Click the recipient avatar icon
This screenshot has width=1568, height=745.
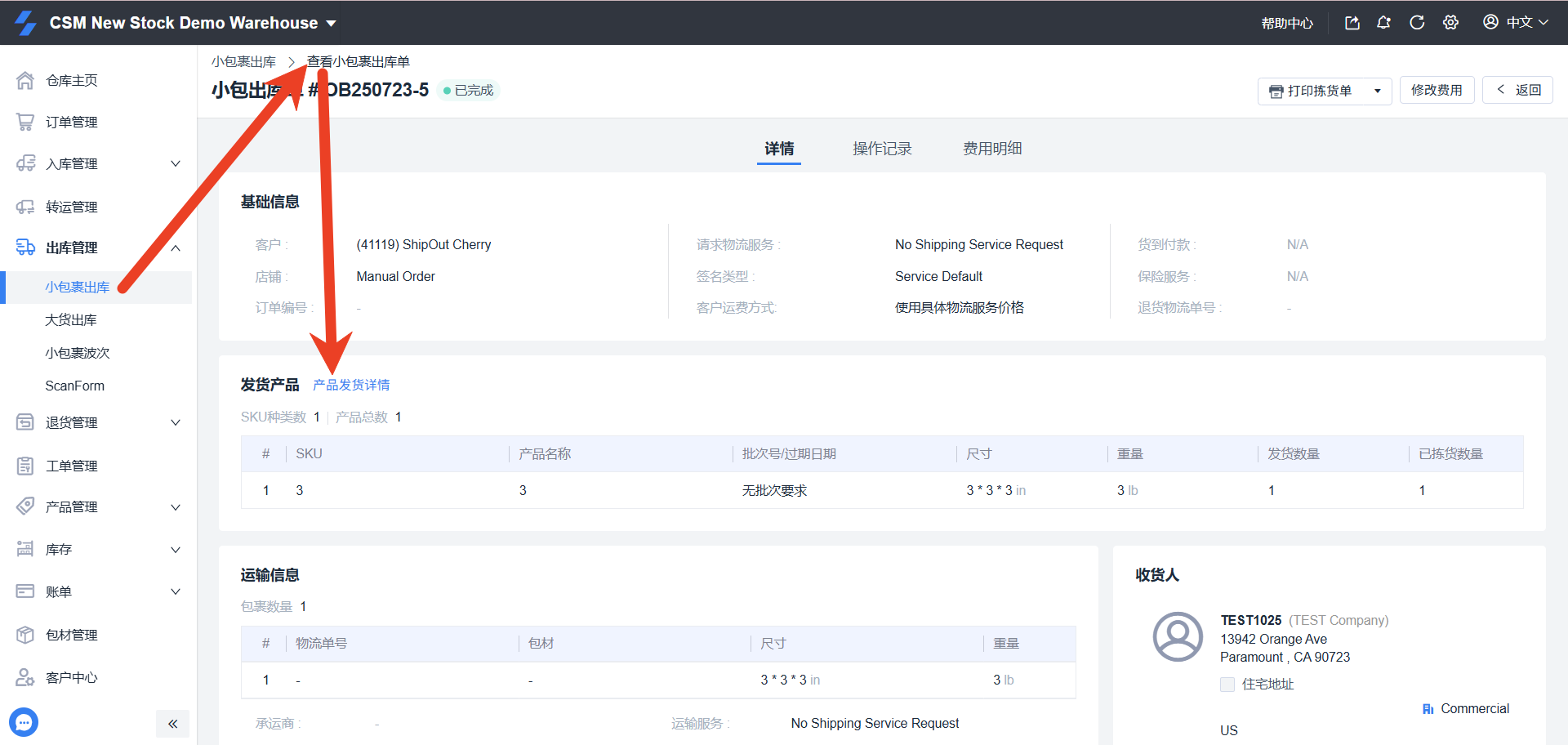pyautogui.click(x=1178, y=636)
